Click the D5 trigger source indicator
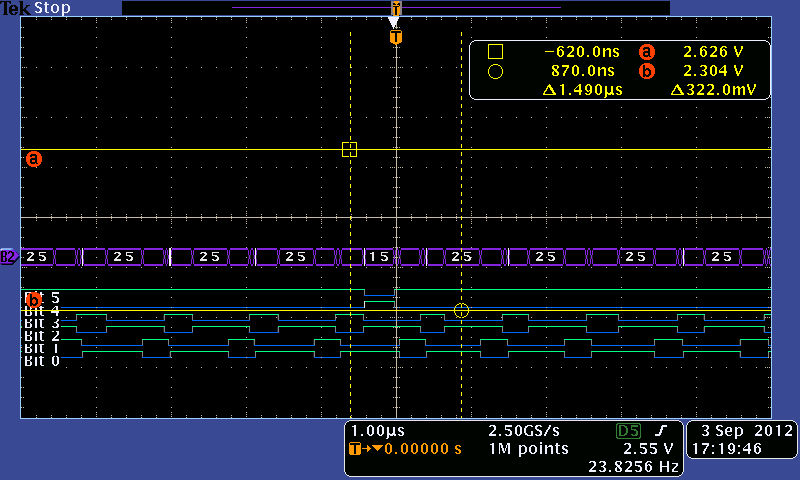The width and height of the screenshot is (800, 480). pos(628,431)
